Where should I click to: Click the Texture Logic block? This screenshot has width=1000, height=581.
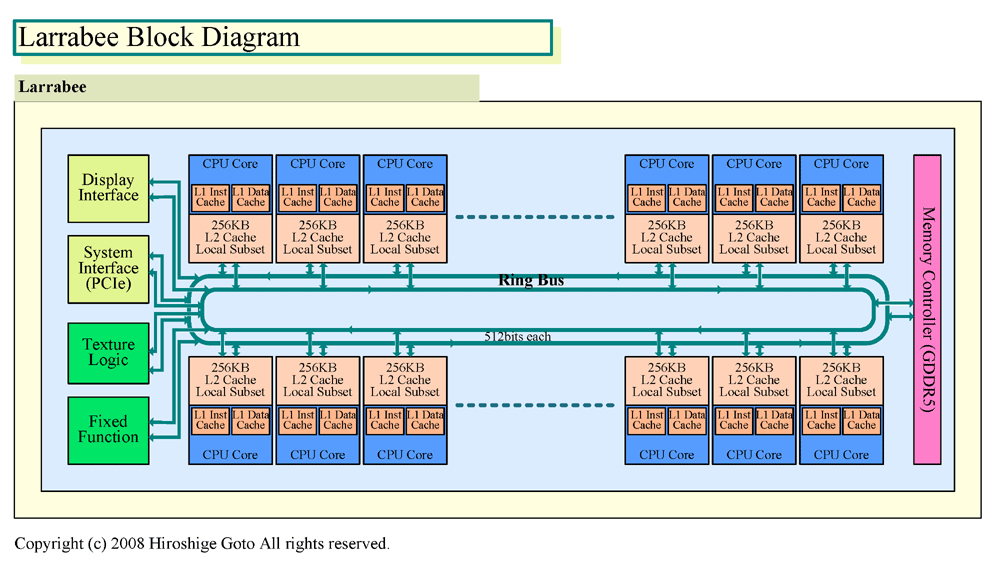pyautogui.click(x=108, y=353)
